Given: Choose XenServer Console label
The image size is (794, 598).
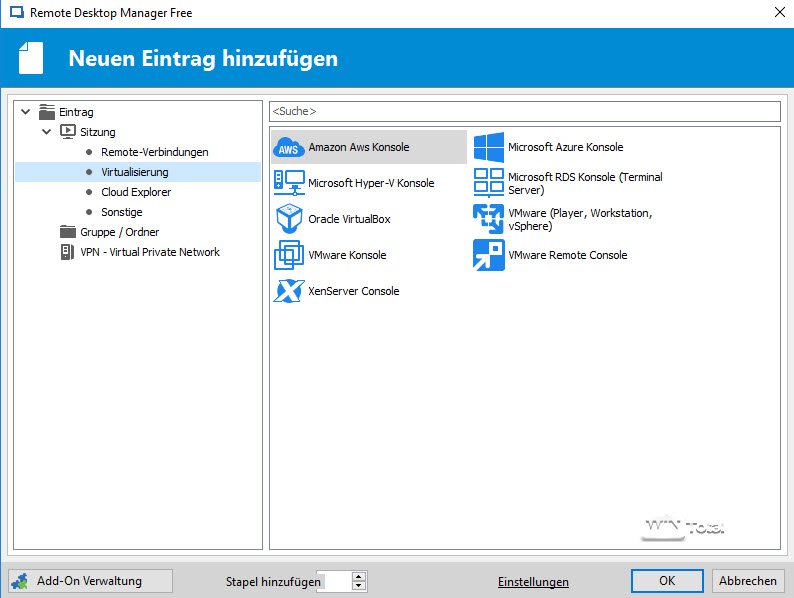Looking at the screenshot, I should pos(354,291).
